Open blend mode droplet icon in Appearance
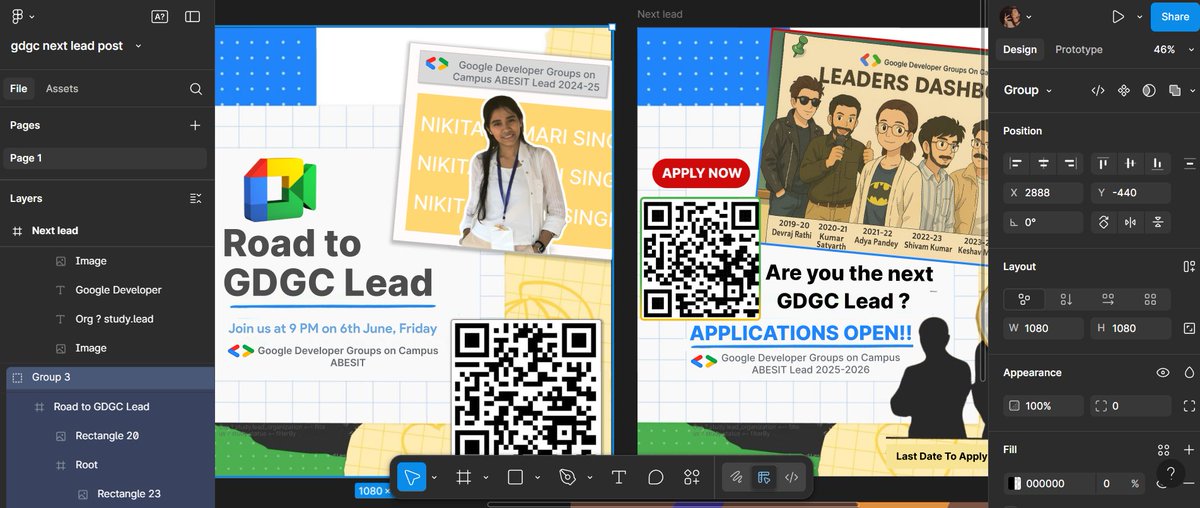The width and height of the screenshot is (1200, 508). 1189,373
